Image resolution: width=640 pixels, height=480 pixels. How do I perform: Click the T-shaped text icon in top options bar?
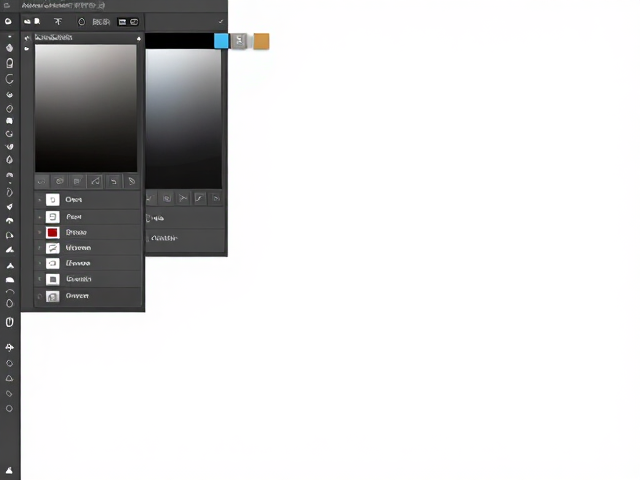pos(58,22)
